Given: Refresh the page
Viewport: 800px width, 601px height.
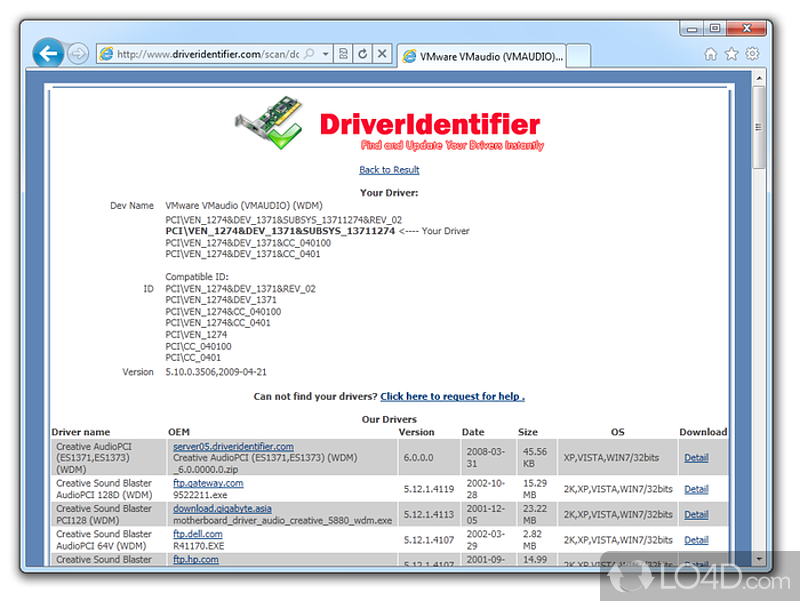Looking at the screenshot, I should tap(362, 54).
